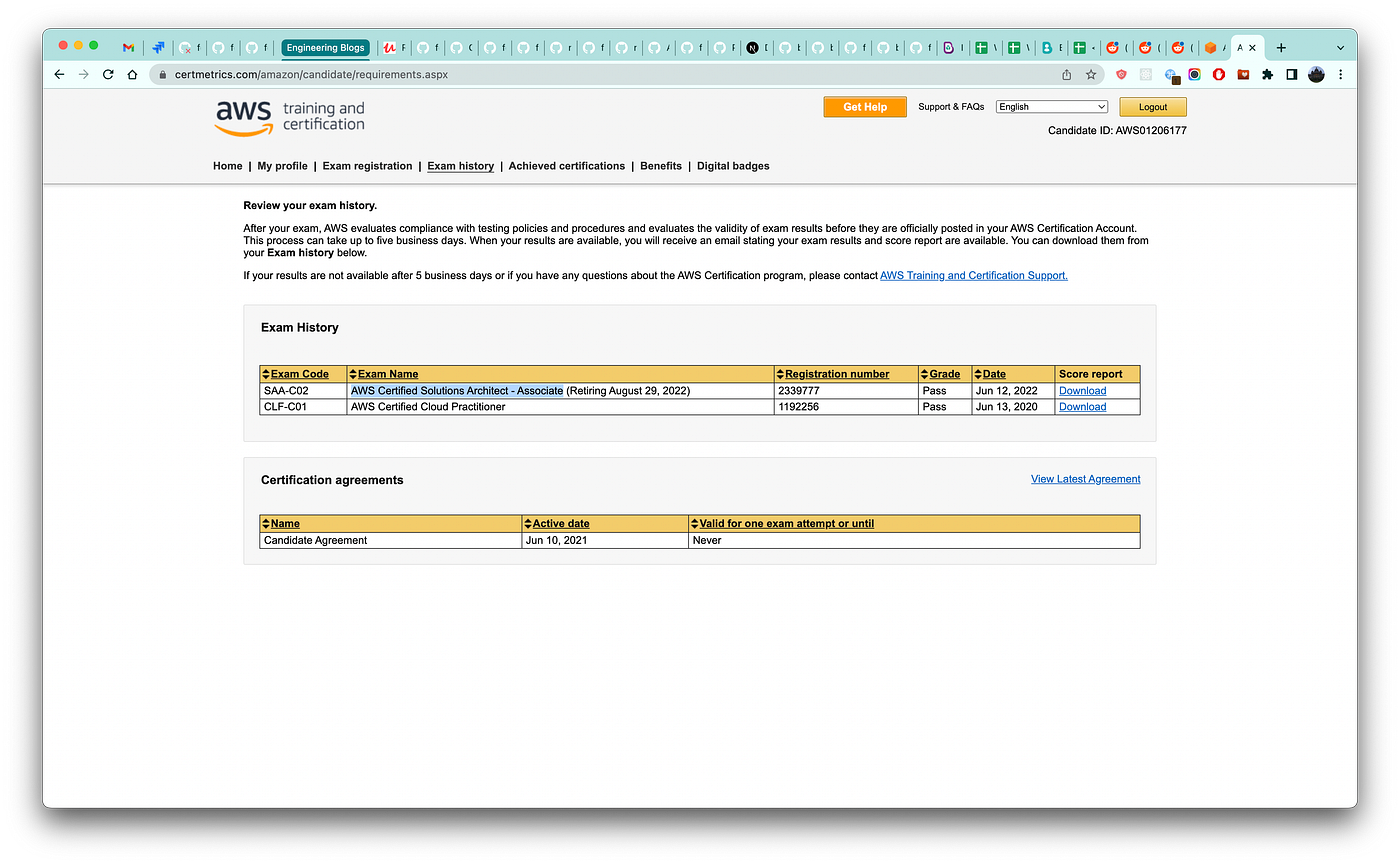The width and height of the screenshot is (1400, 864).
Task: Go back to the previous page
Action: pos(59,74)
